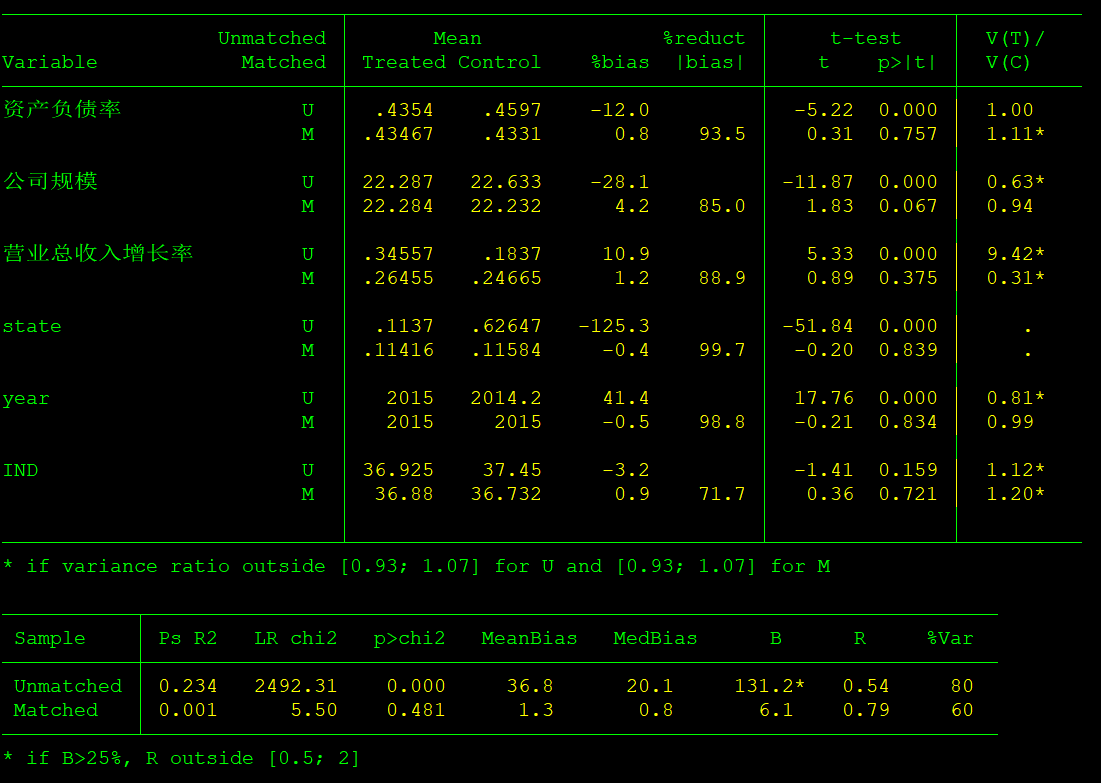Click the 'Sample' header in summary table

[50, 638]
